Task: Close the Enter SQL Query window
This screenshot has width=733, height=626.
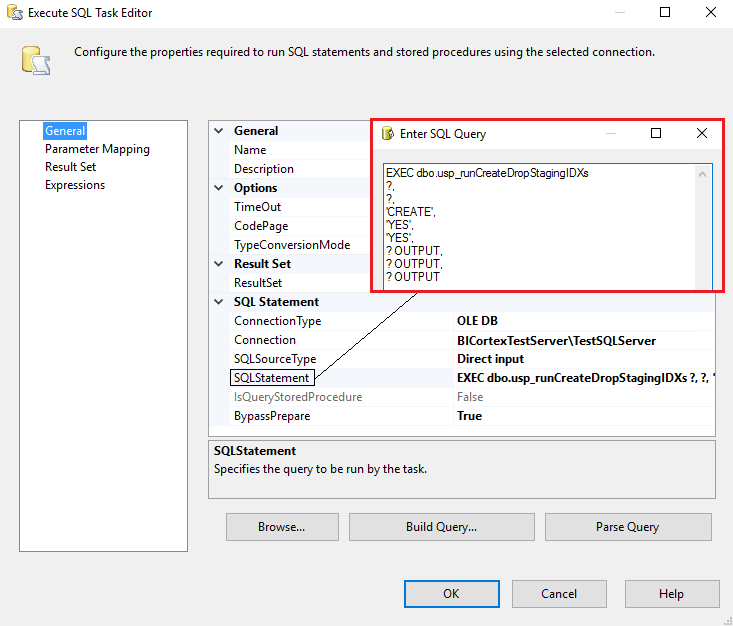Action: pos(702,133)
